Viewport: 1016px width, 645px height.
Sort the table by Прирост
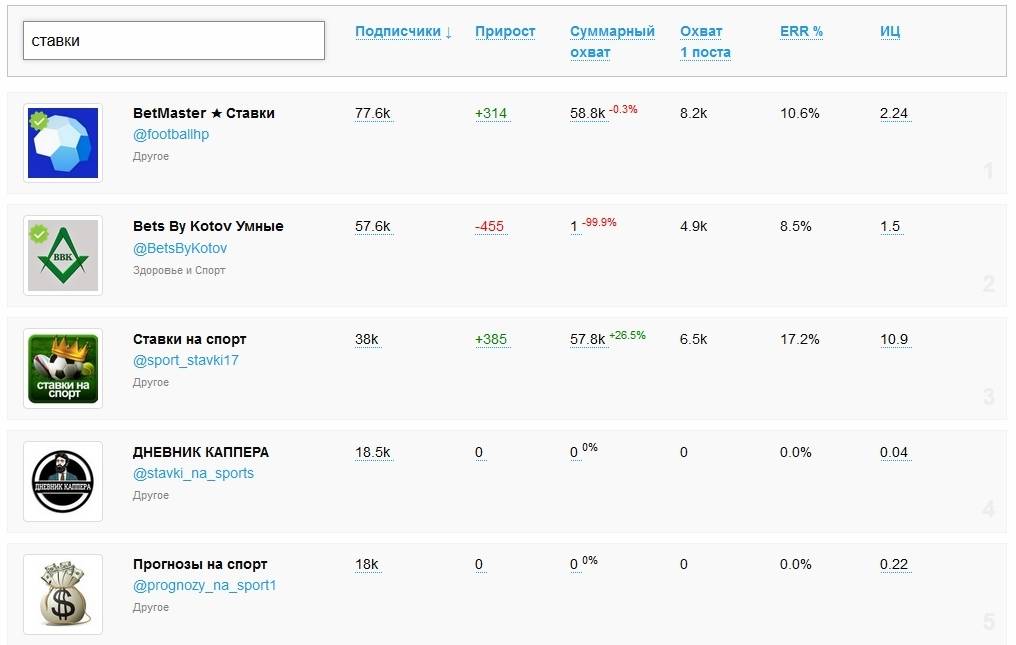click(x=505, y=32)
